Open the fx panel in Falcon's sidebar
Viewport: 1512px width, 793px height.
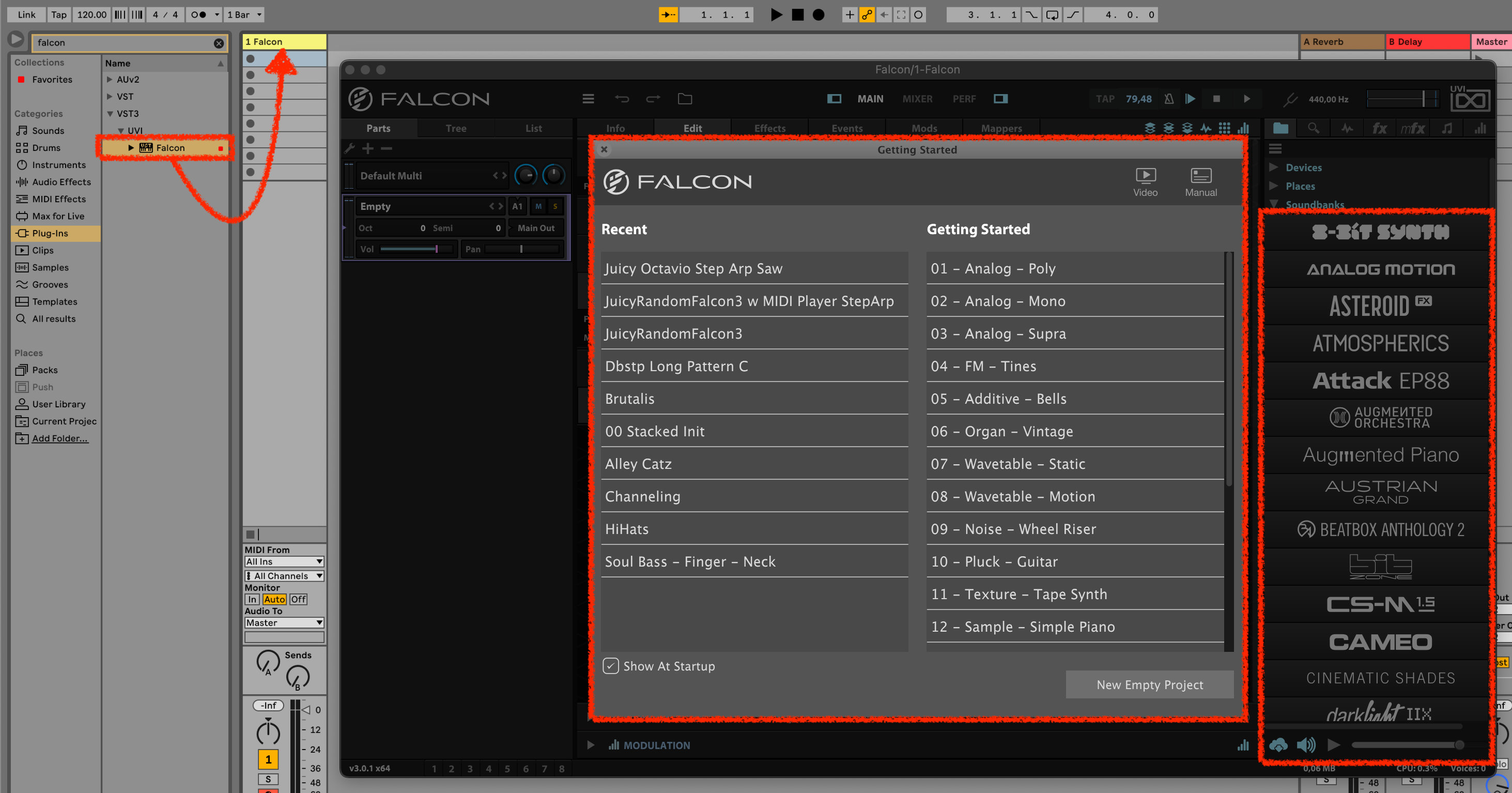[x=1379, y=128]
